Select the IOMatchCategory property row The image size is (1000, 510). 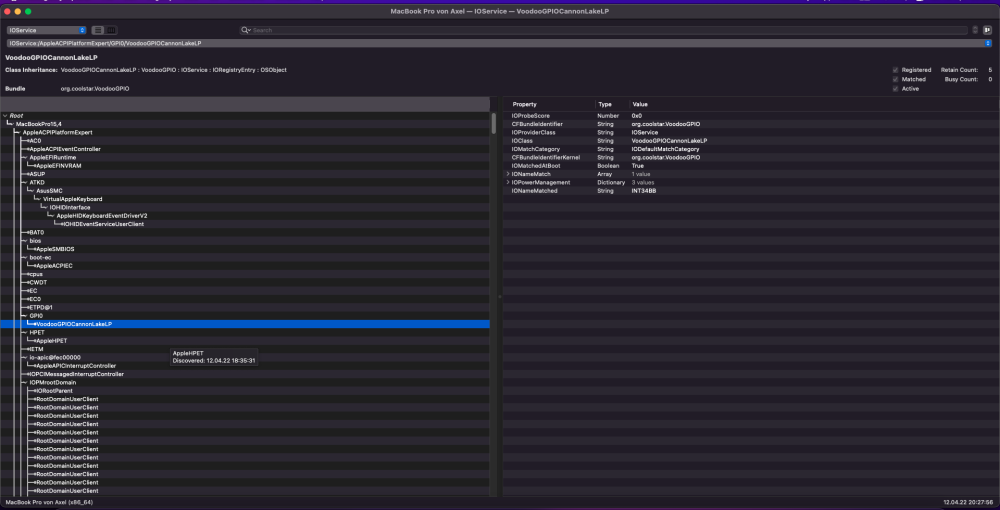[751, 149]
